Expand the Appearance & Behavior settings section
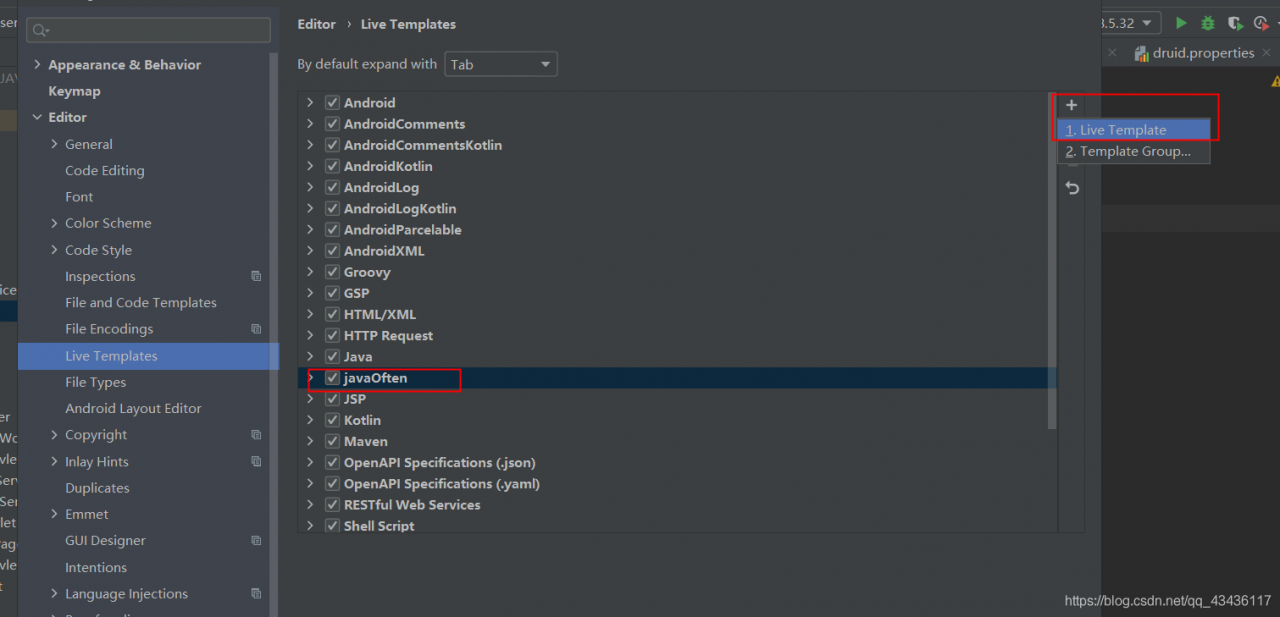Image resolution: width=1280 pixels, height=617 pixels. coord(38,65)
